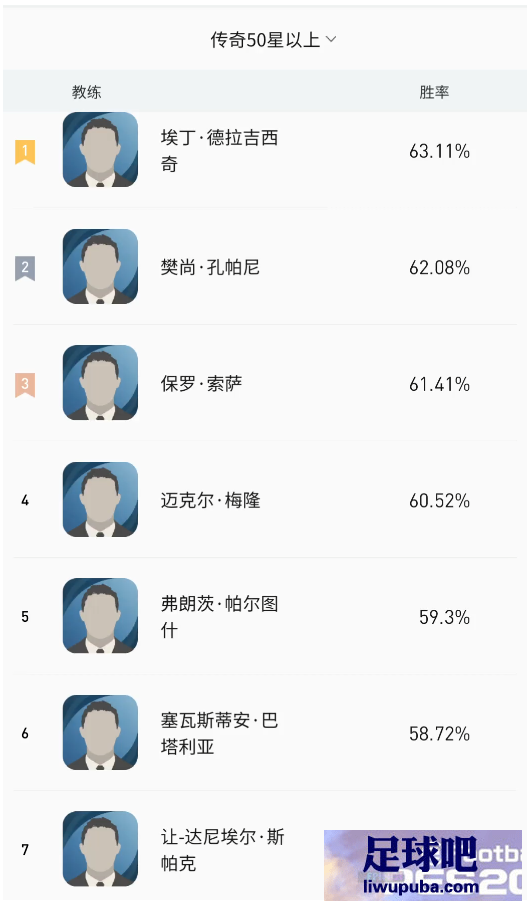Open avatar of 保罗·索萨

pos(101,383)
